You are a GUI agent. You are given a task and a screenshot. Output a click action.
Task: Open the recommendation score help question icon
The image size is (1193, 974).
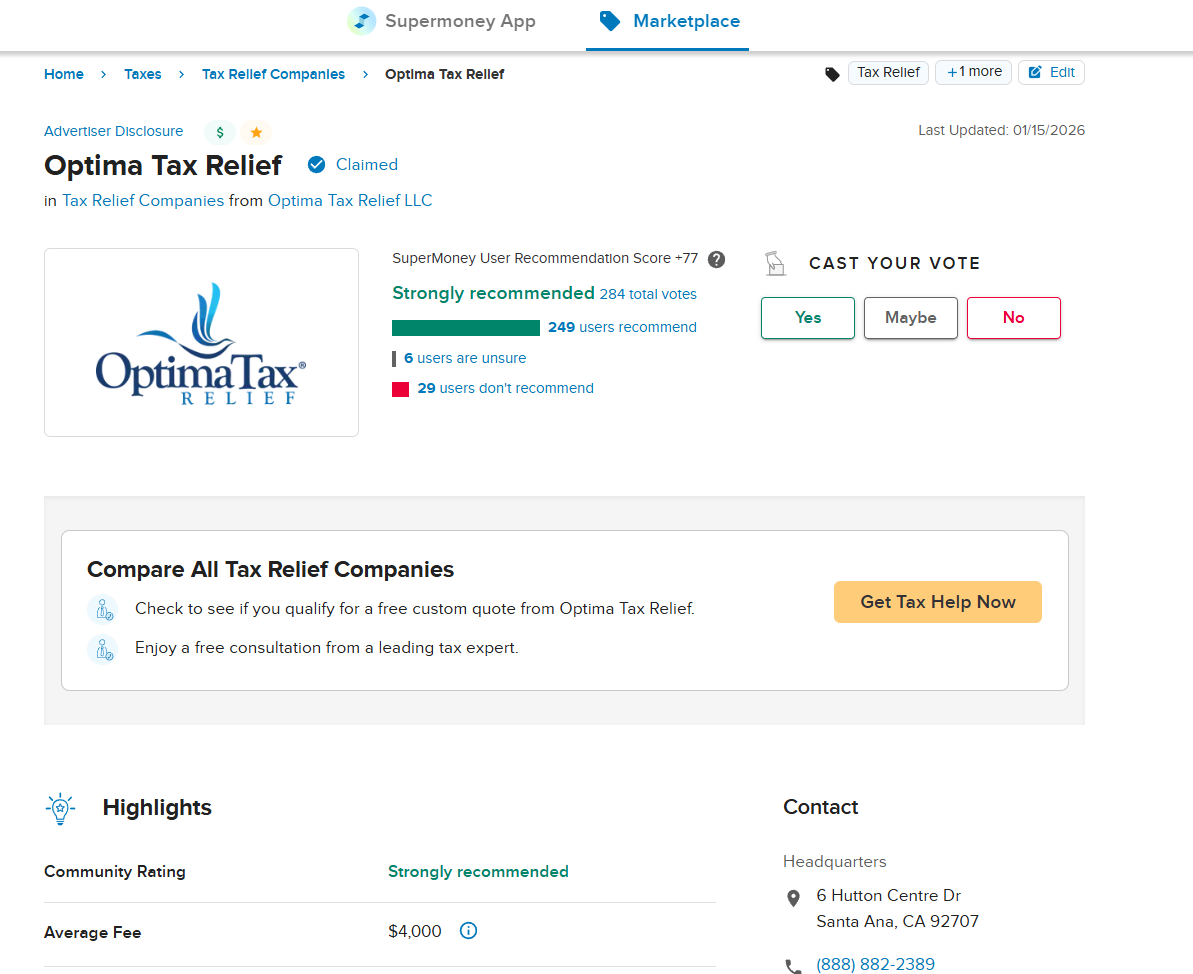(716, 259)
